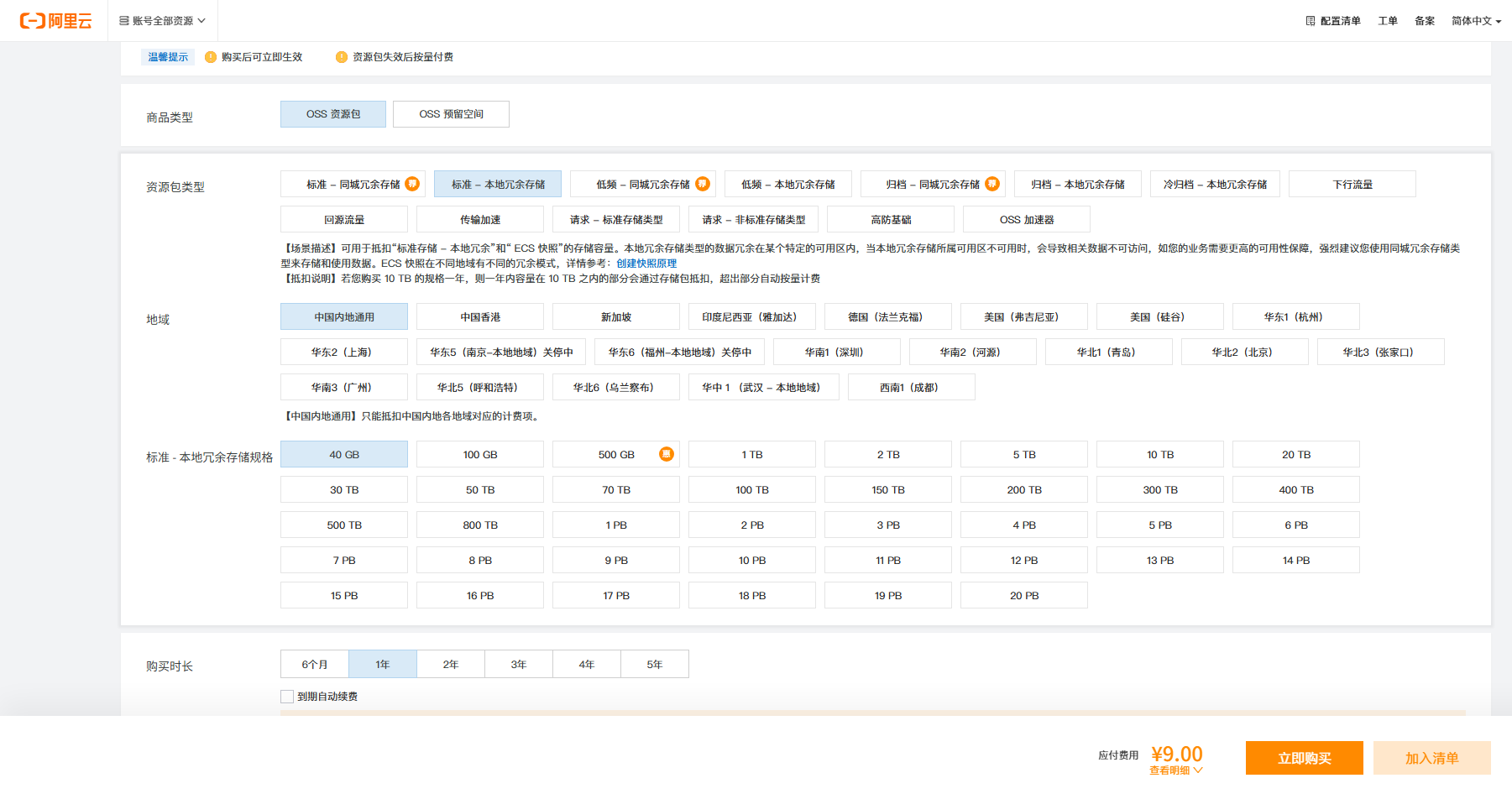Select OSS 加速器 package type

click(1027, 219)
